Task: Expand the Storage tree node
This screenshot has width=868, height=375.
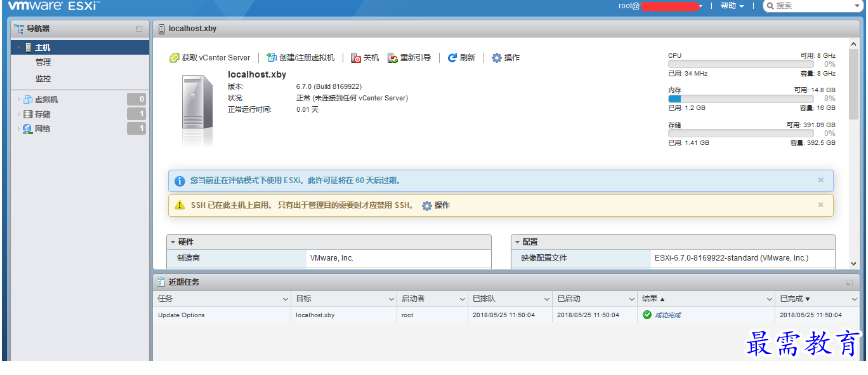Action: [19, 114]
